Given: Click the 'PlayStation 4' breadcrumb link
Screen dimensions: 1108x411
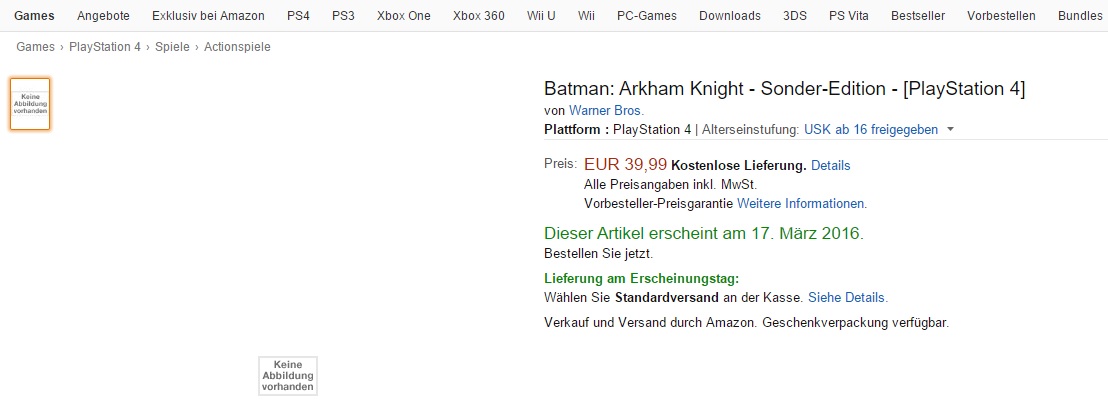Looking at the screenshot, I should pos(105,47).
